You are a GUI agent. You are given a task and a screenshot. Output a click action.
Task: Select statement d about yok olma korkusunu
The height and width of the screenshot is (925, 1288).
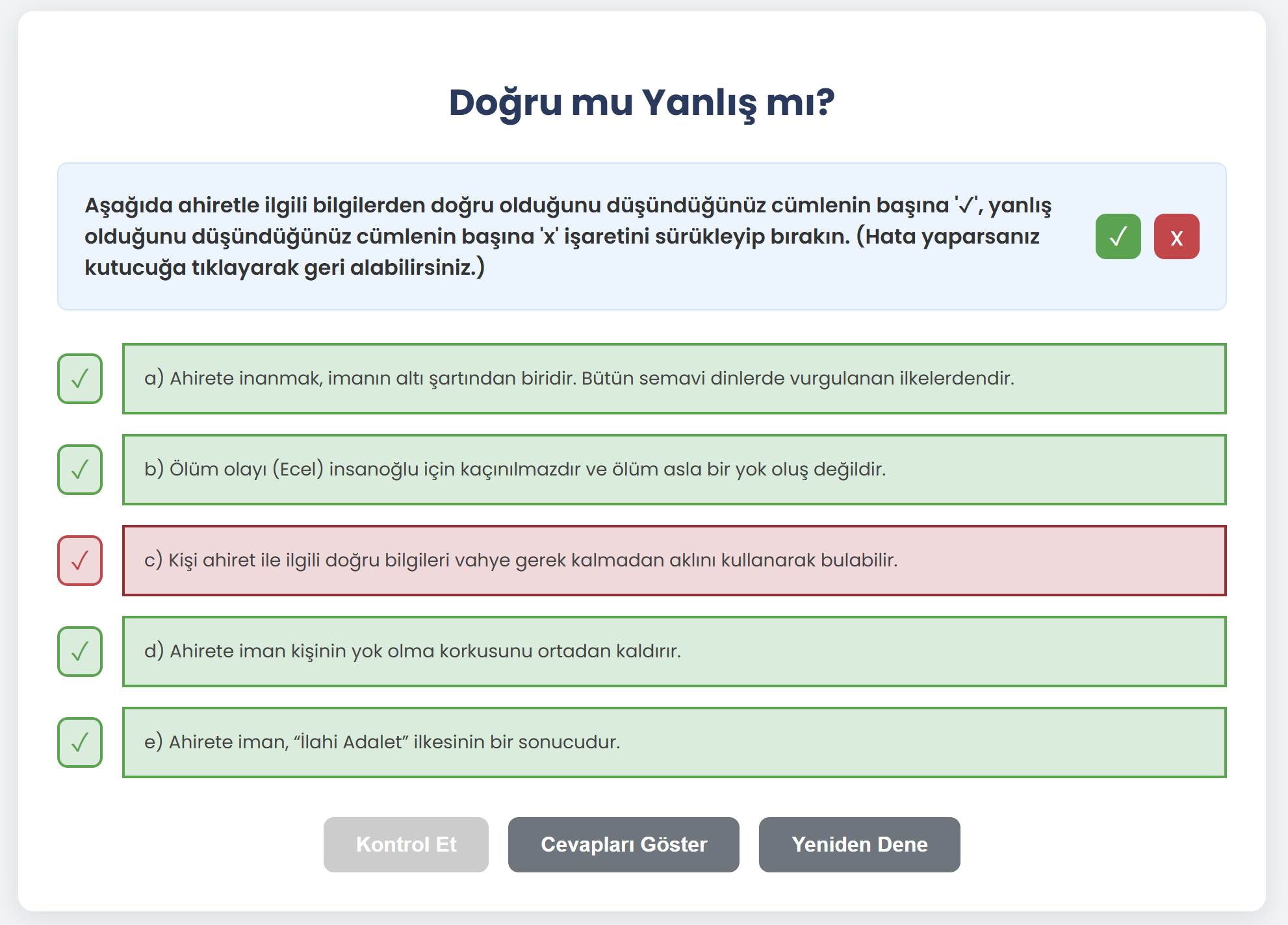pyautogui.click(x=675, y=652)
